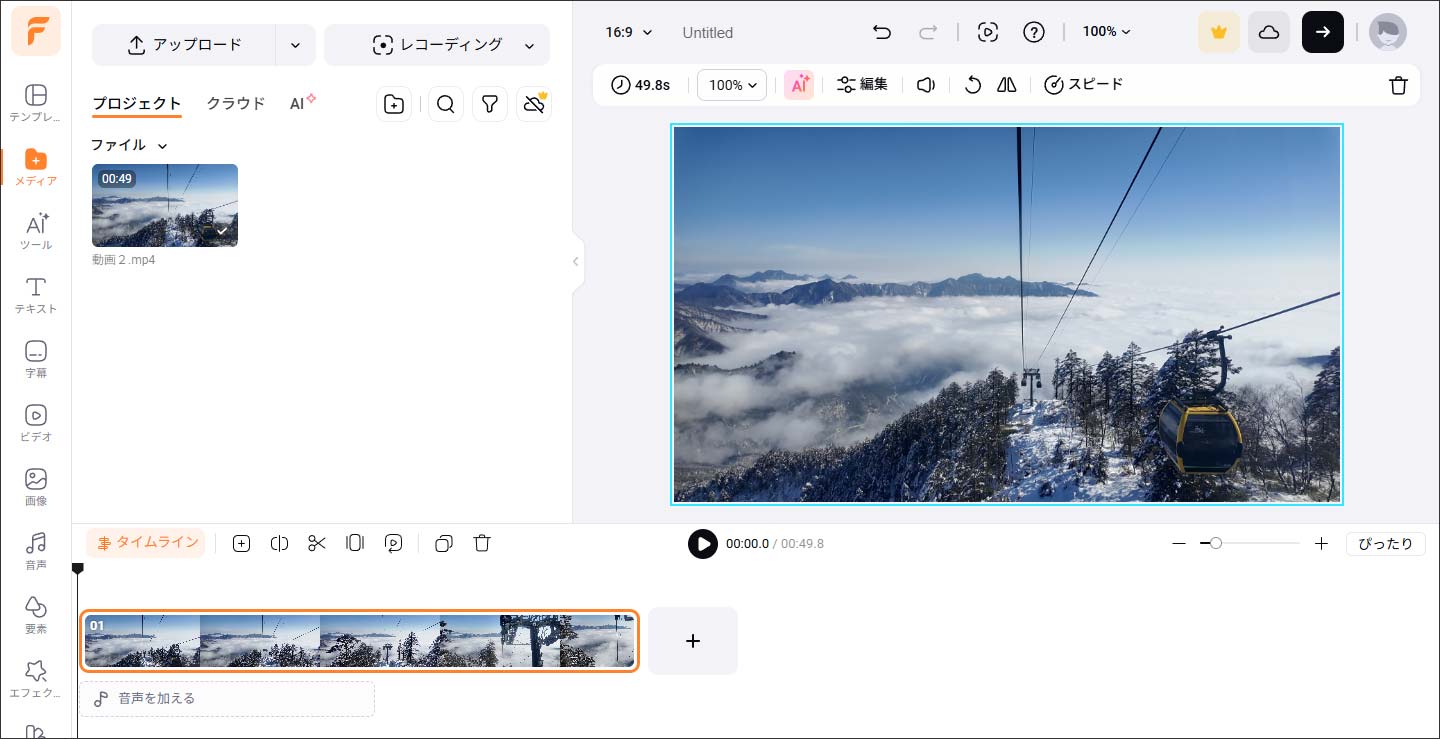Image resolution: width=1440 pixels, height=739 pixels.
Task: Click the ぴったり fit timeline button
Action: tap(1385, 543)
